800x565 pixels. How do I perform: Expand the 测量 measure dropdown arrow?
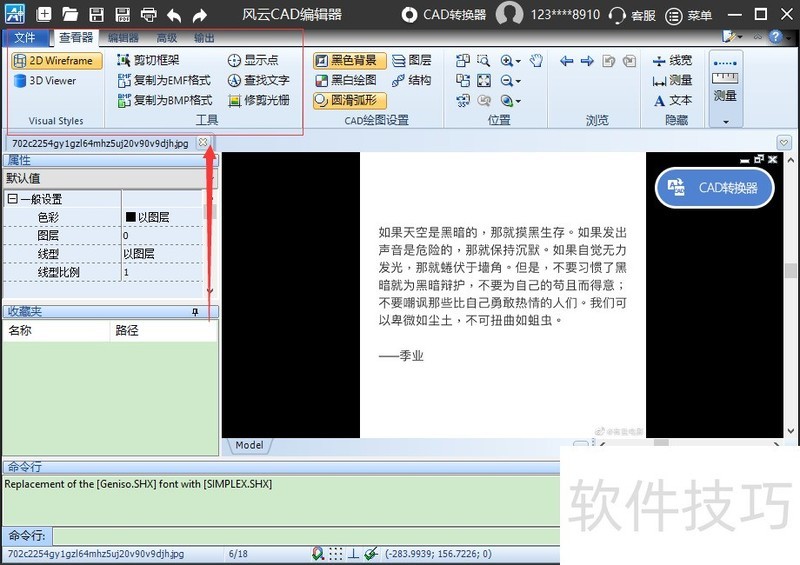[725, 121]
